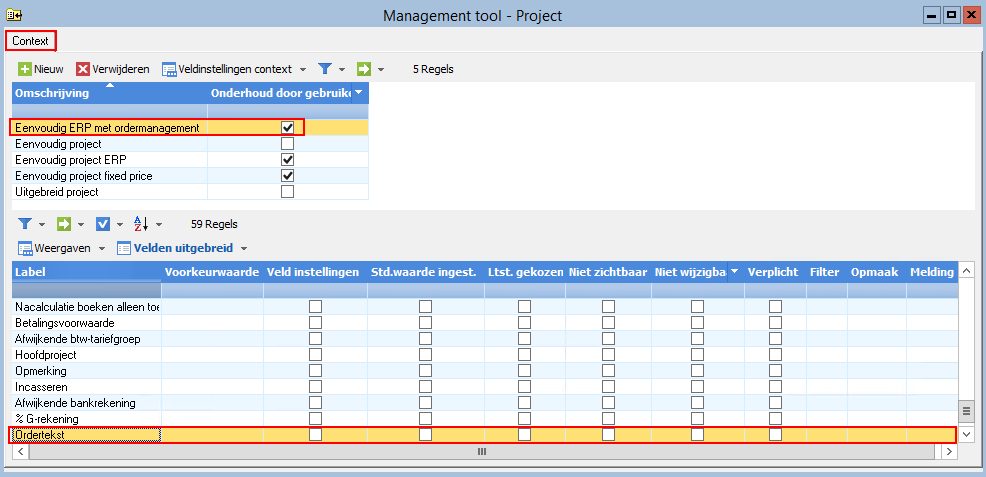Uncheck Eenvoudig ERP met ordermanagement checkbox
This screenshot has width=986, height=477.
pos(288,128)
